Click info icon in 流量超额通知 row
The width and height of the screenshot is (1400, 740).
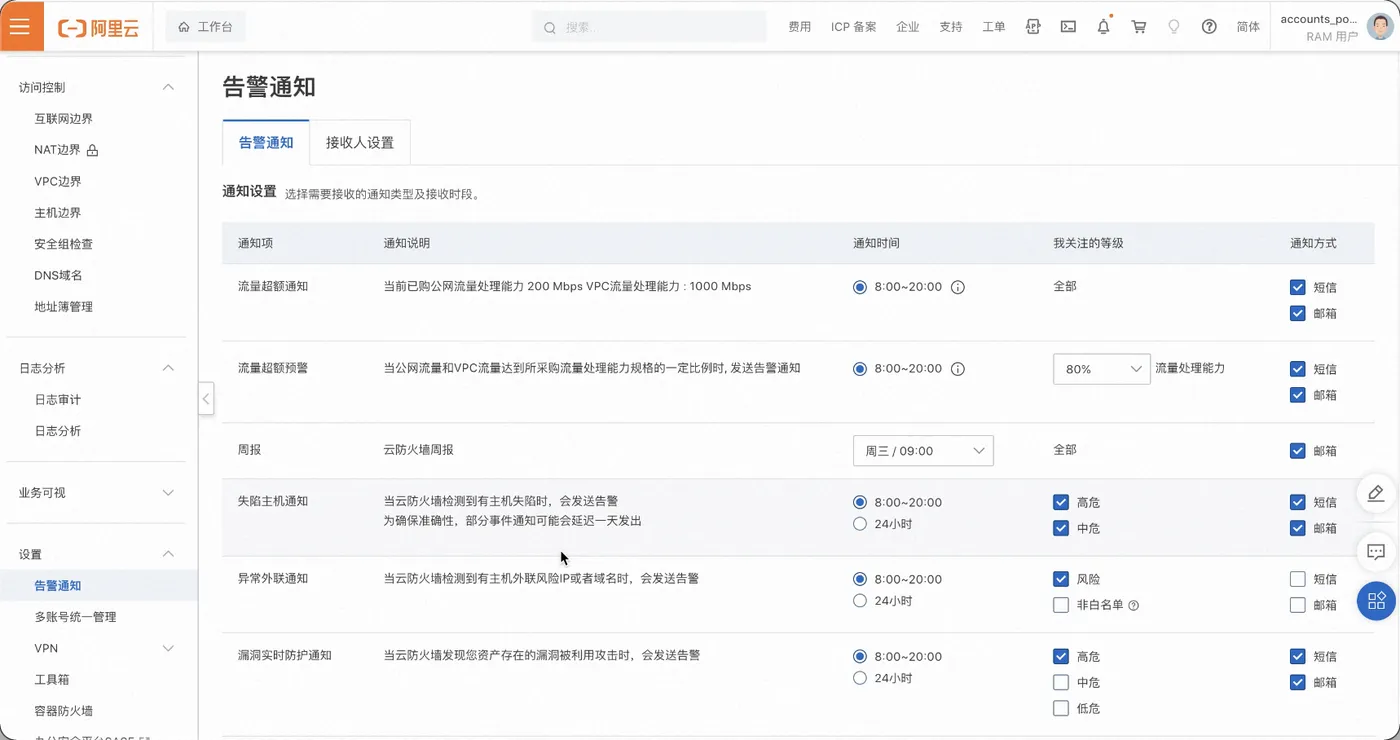point(957,287)
